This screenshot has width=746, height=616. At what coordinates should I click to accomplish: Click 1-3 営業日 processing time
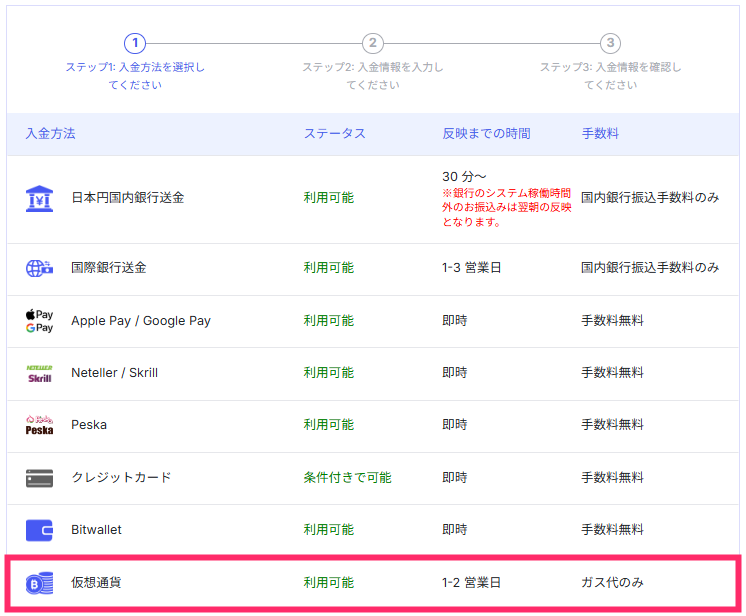pos(471,267)
